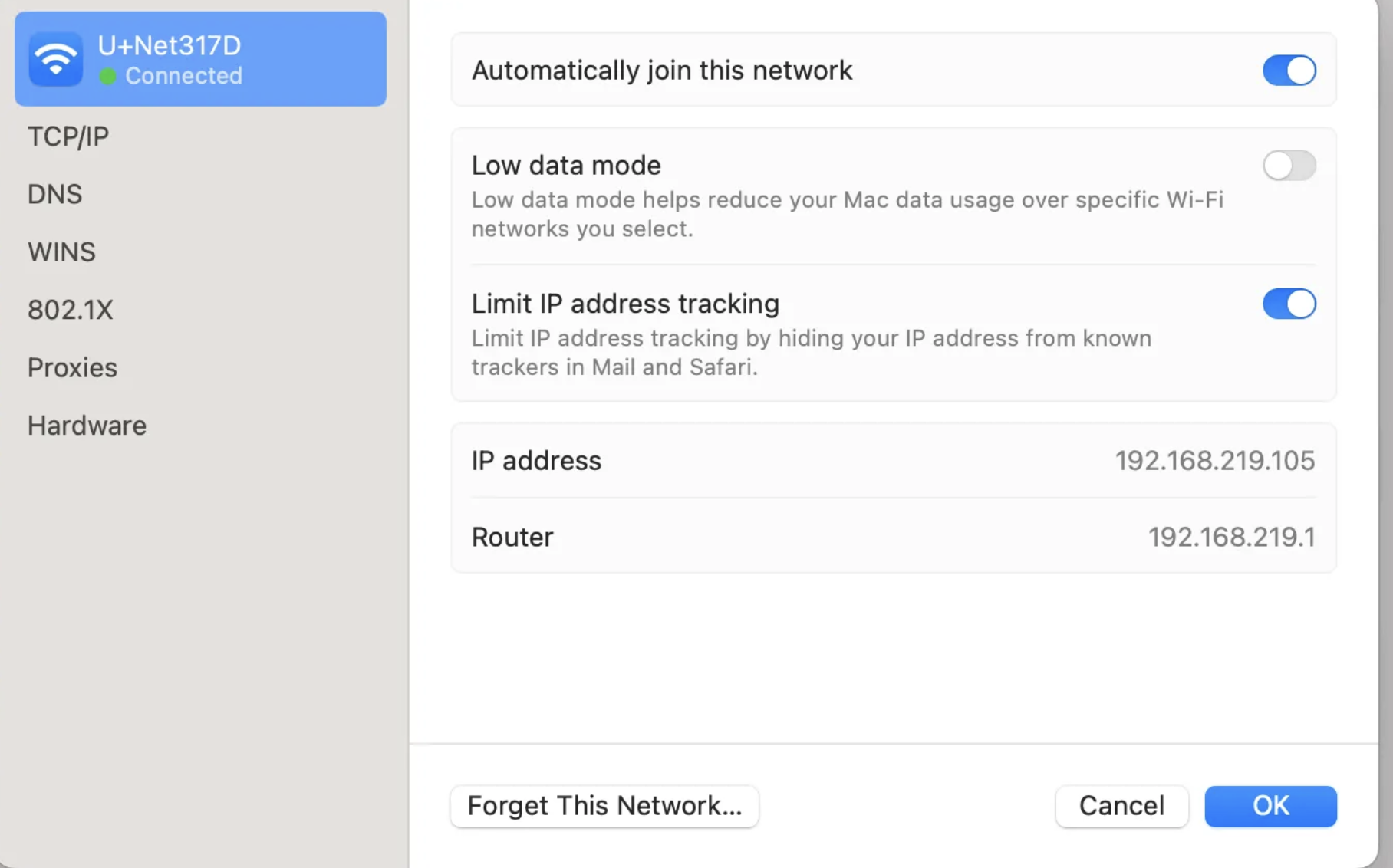Show the Hardware settings
Viewport: 1393px width, 868px height.
coord(87,426)
